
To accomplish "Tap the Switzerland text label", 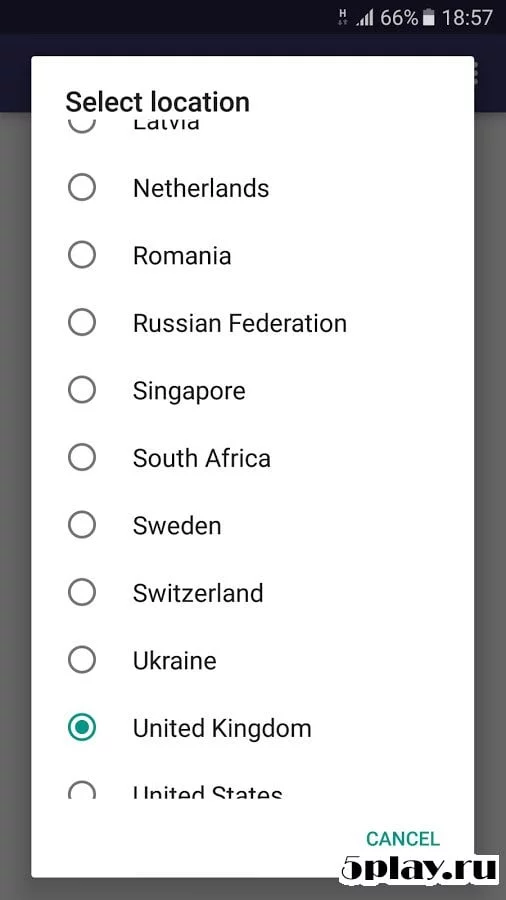I will pos(198,593).
